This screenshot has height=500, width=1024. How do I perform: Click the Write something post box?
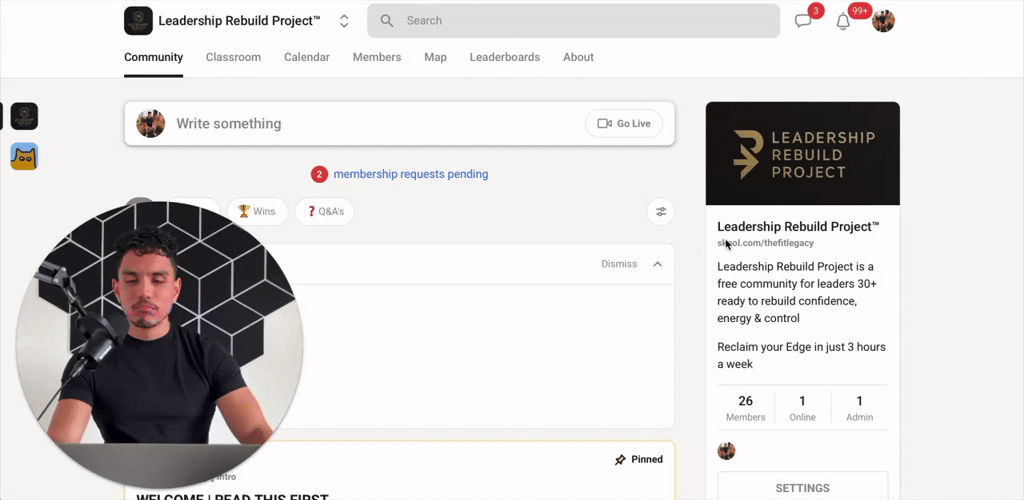(399, 123)
